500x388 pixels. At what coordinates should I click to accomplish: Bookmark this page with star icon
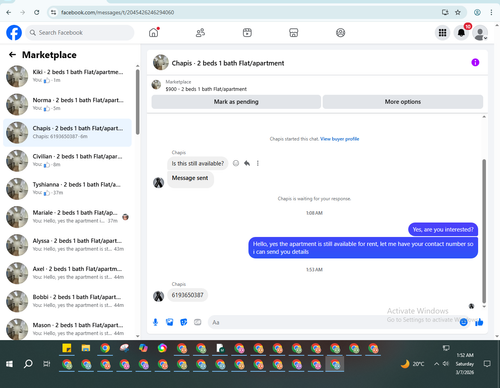[x=458, y=12]
